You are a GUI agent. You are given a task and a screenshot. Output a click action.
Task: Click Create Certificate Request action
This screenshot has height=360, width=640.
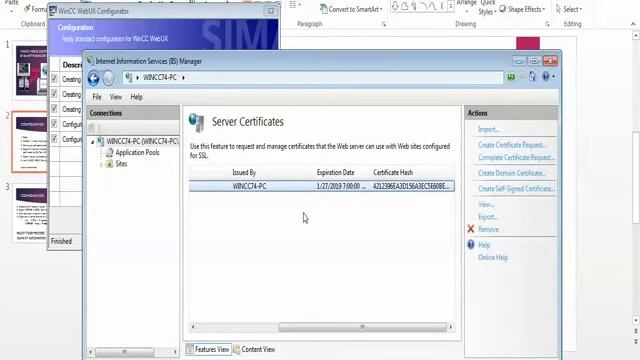512,145
